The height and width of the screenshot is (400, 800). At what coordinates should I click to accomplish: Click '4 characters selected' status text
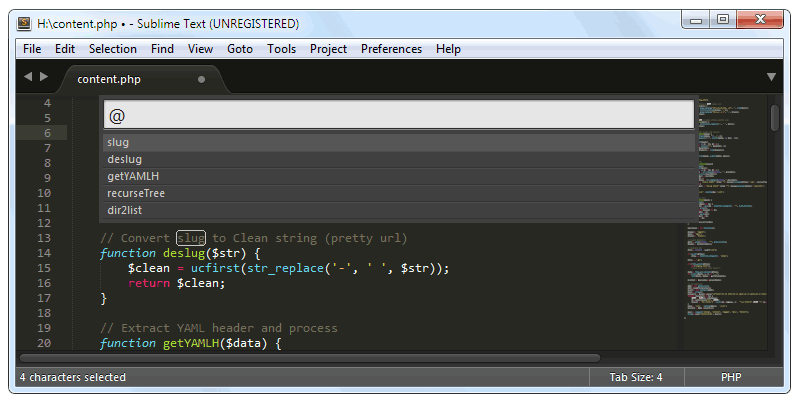[x=72, y=378]
